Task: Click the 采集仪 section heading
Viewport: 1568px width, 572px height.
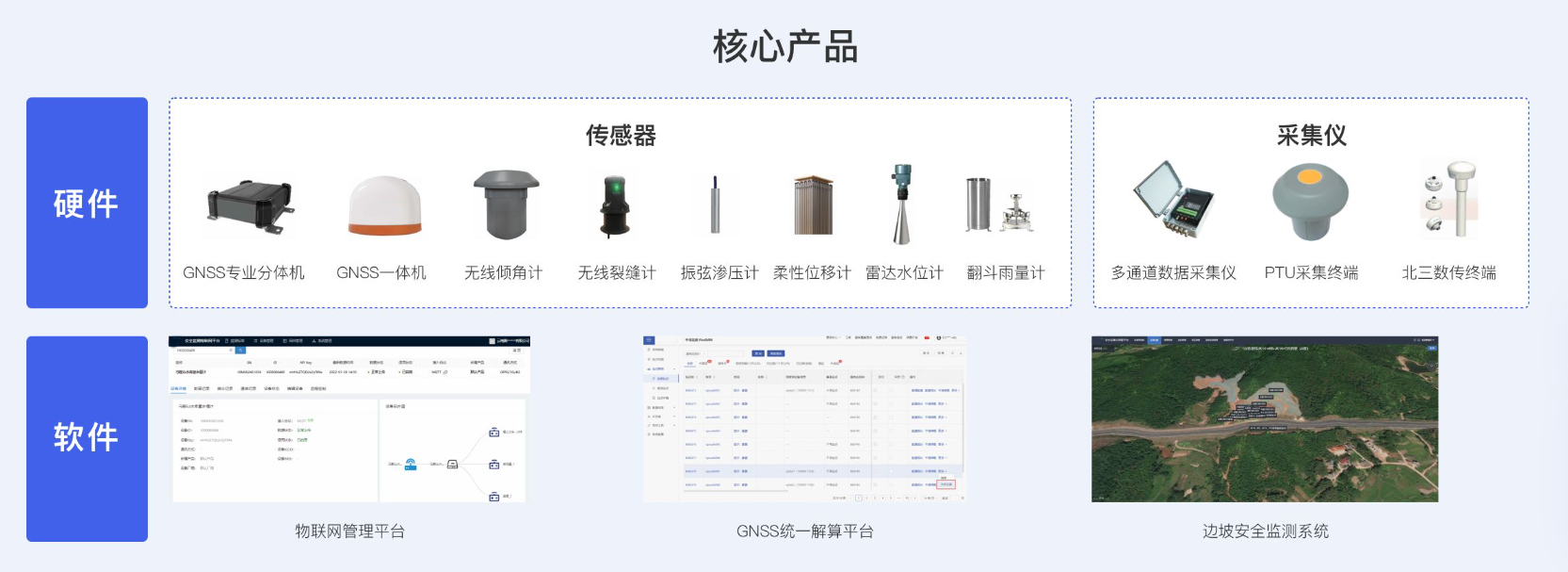Action: pos(1311,136)
